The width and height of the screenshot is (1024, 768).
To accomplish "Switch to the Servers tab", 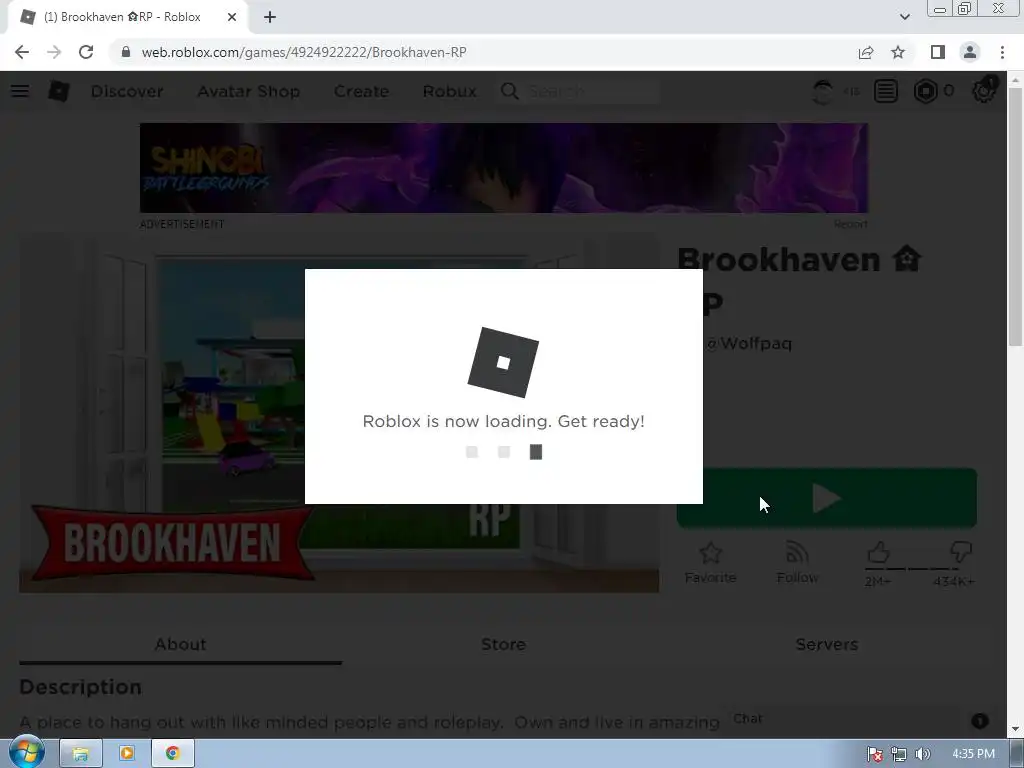I will [x=827, y=645].
